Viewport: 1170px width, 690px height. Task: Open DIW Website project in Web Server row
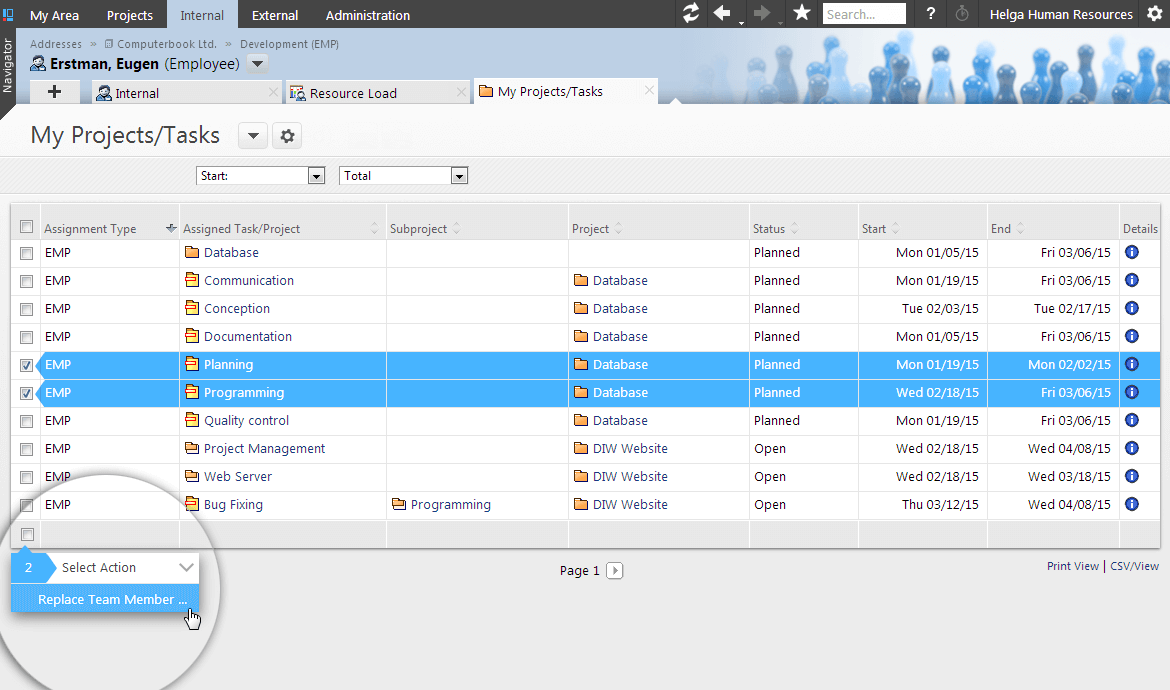(x=630, y=476)
